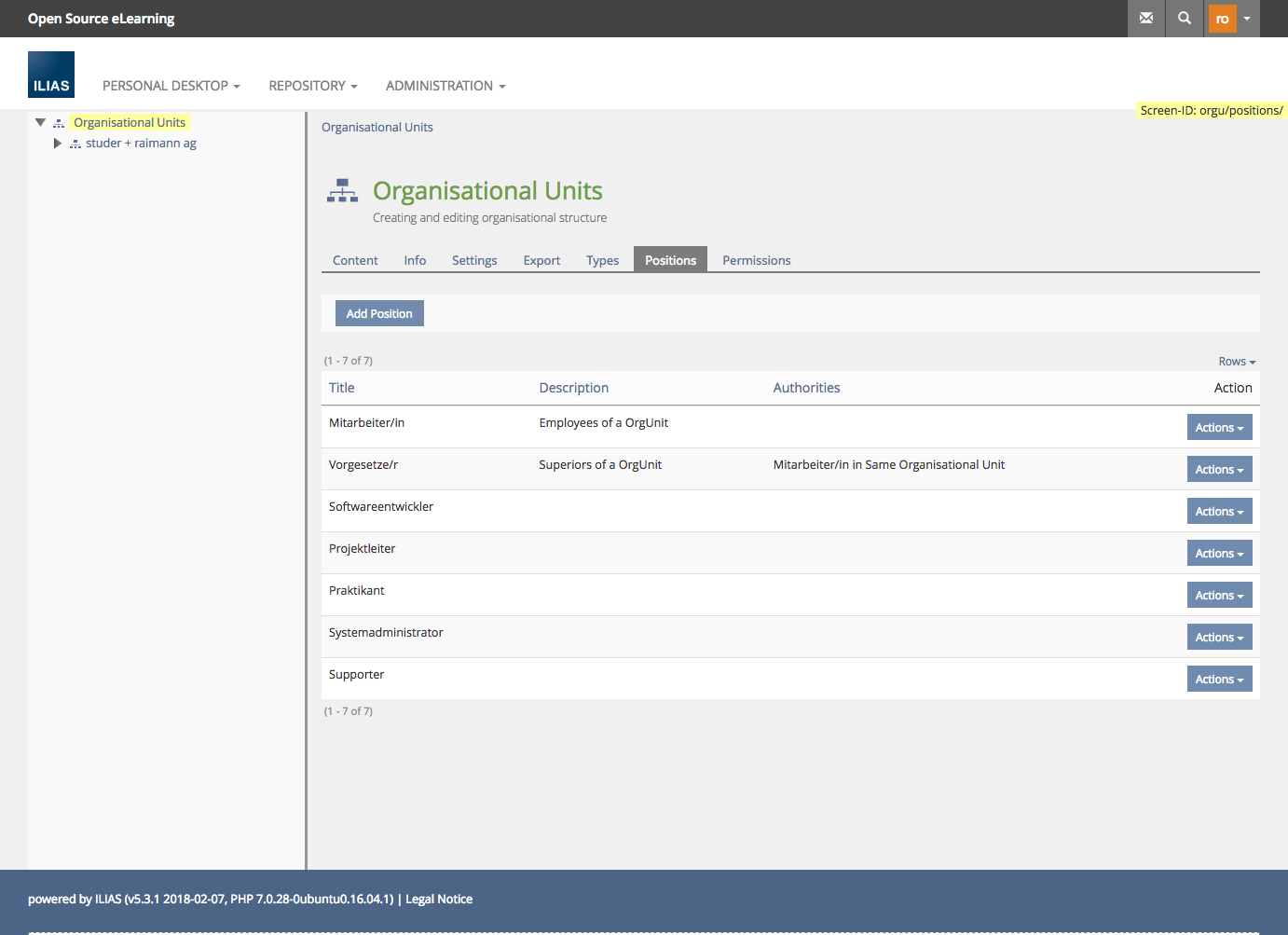The width and height of the screenshot is (1288, 935).
Task: Click the search magnifier icon
Action: (x=1185, y=19)
